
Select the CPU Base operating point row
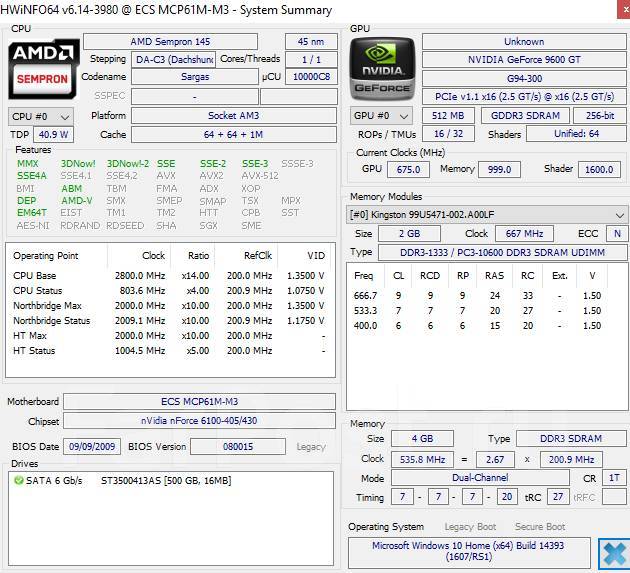click(168, 276)
